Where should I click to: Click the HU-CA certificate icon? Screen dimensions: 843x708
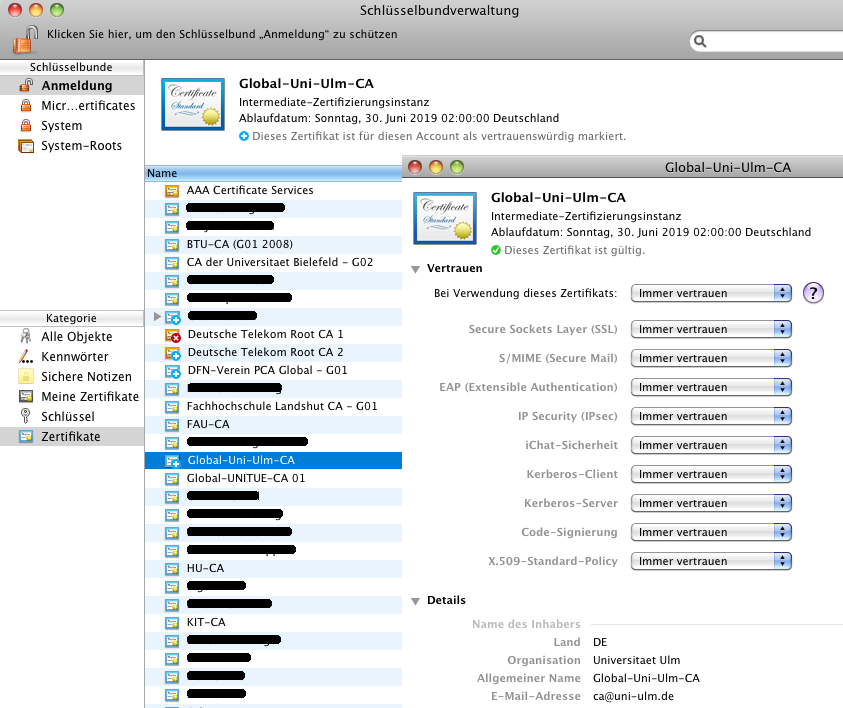tap(172, 569)
